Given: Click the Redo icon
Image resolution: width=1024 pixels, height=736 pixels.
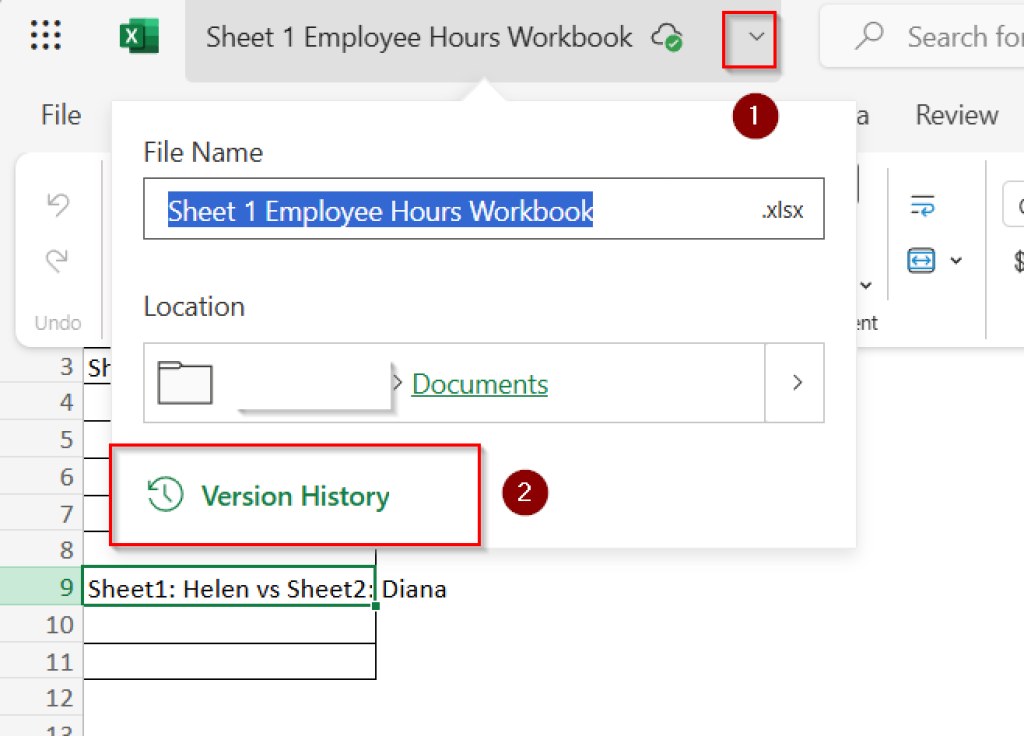Looking at the screenshot, I should coord(58,258).
